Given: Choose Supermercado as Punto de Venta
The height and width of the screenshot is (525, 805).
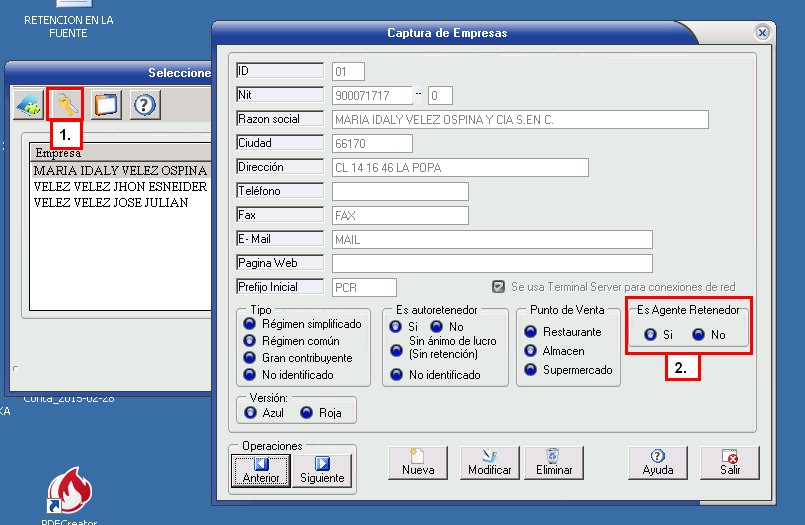Looking at the screenshot, I should coord(530,370).
